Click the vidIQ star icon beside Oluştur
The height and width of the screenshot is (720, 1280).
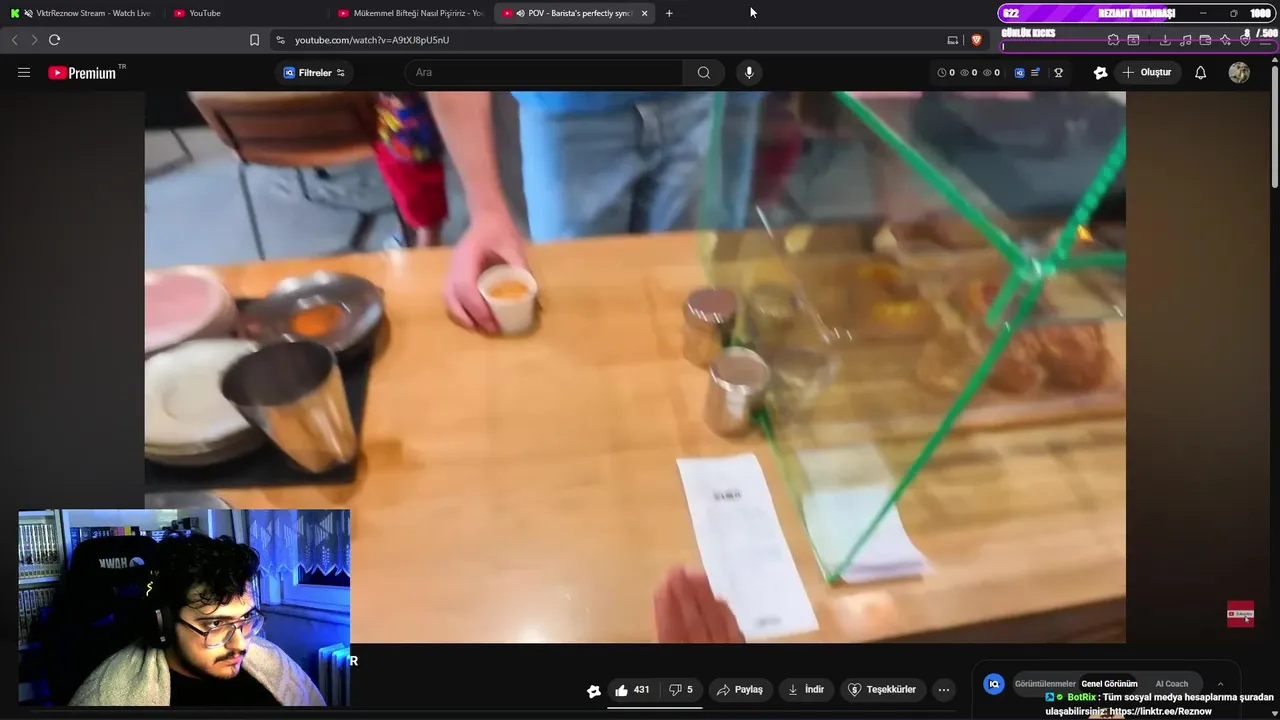[x=1101, y=72]
